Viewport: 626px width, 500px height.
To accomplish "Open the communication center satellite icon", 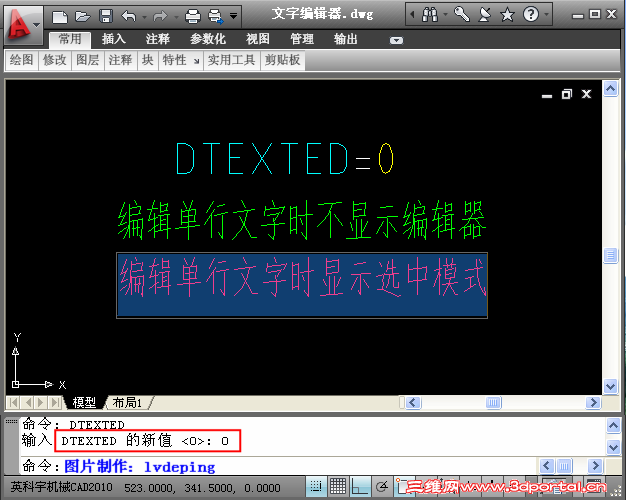I will pyautogui.click(x=485, y=15).
